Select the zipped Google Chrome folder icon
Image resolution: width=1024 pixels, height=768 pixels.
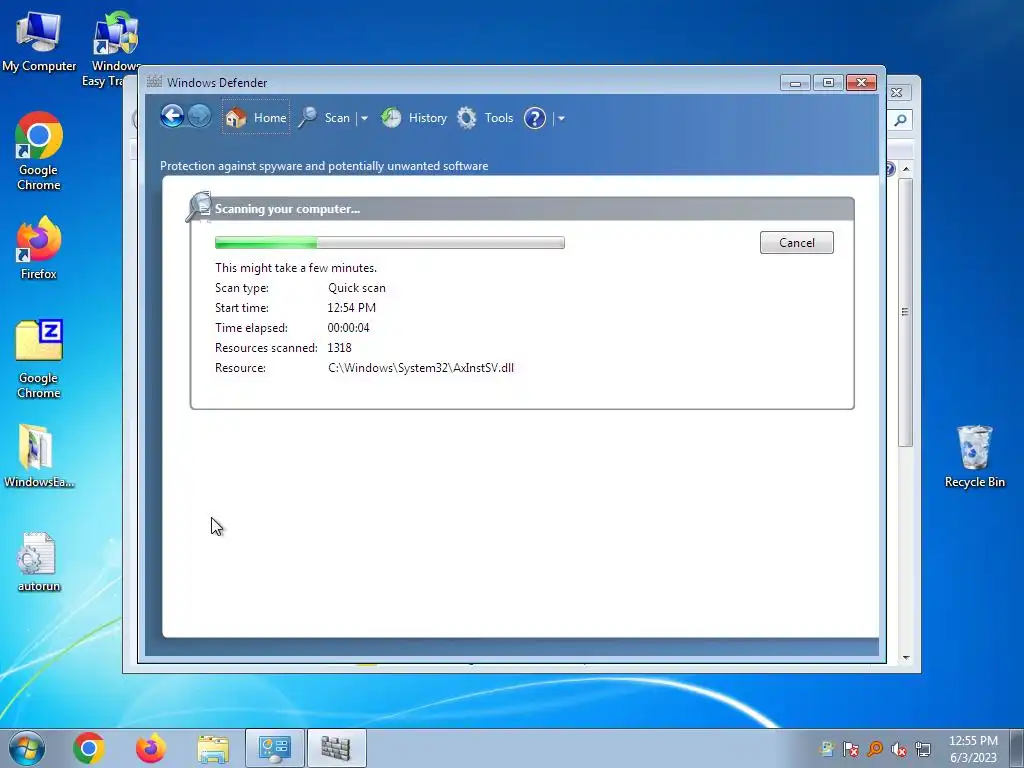(39, 359)
